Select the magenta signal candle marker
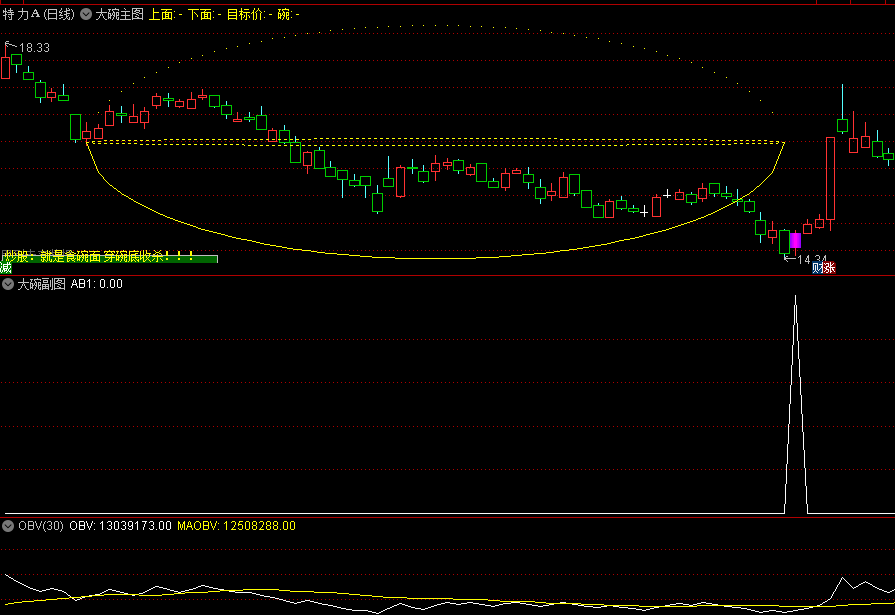 (x=796, y=240)
